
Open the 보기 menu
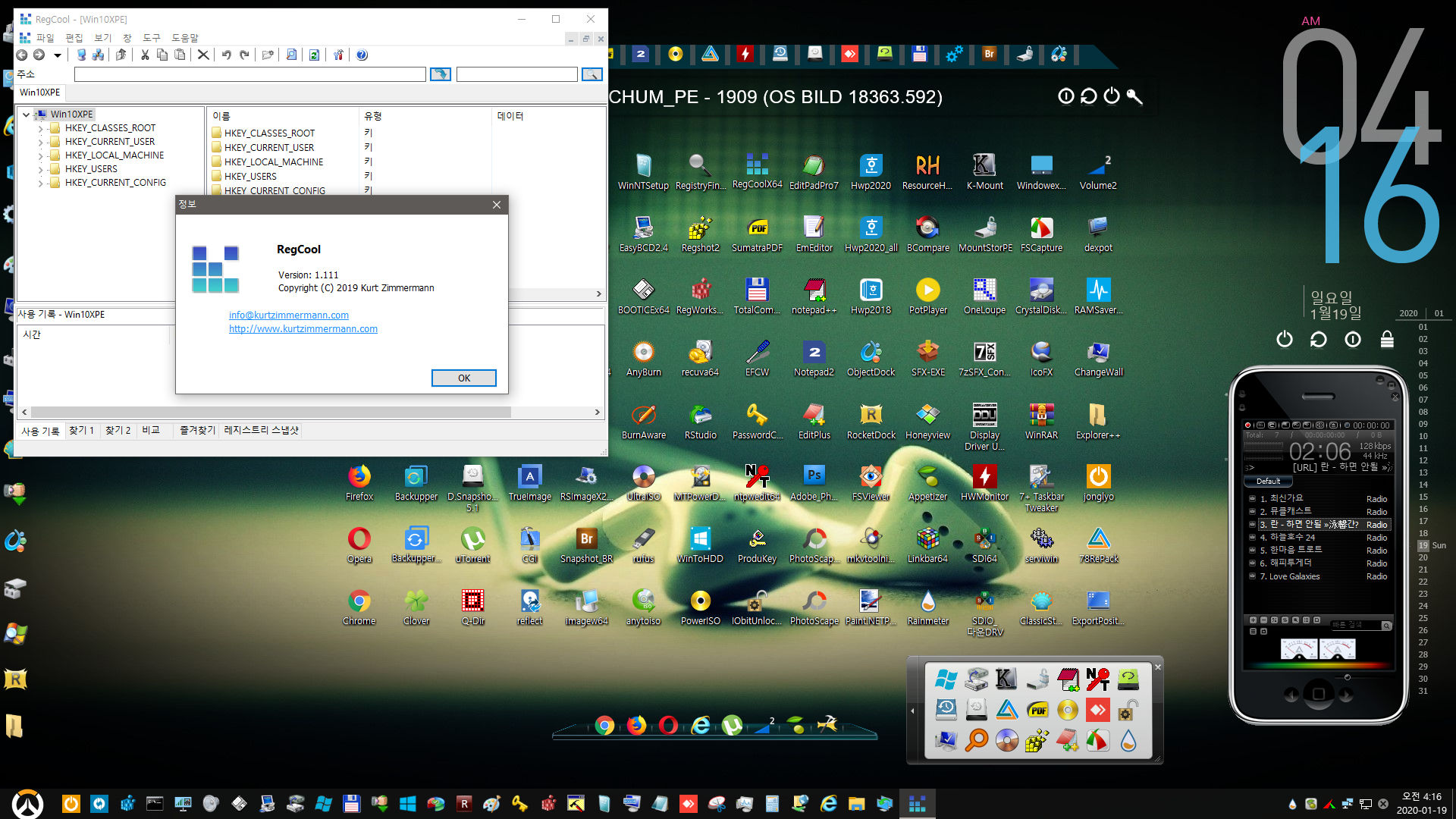coord(102,38)
